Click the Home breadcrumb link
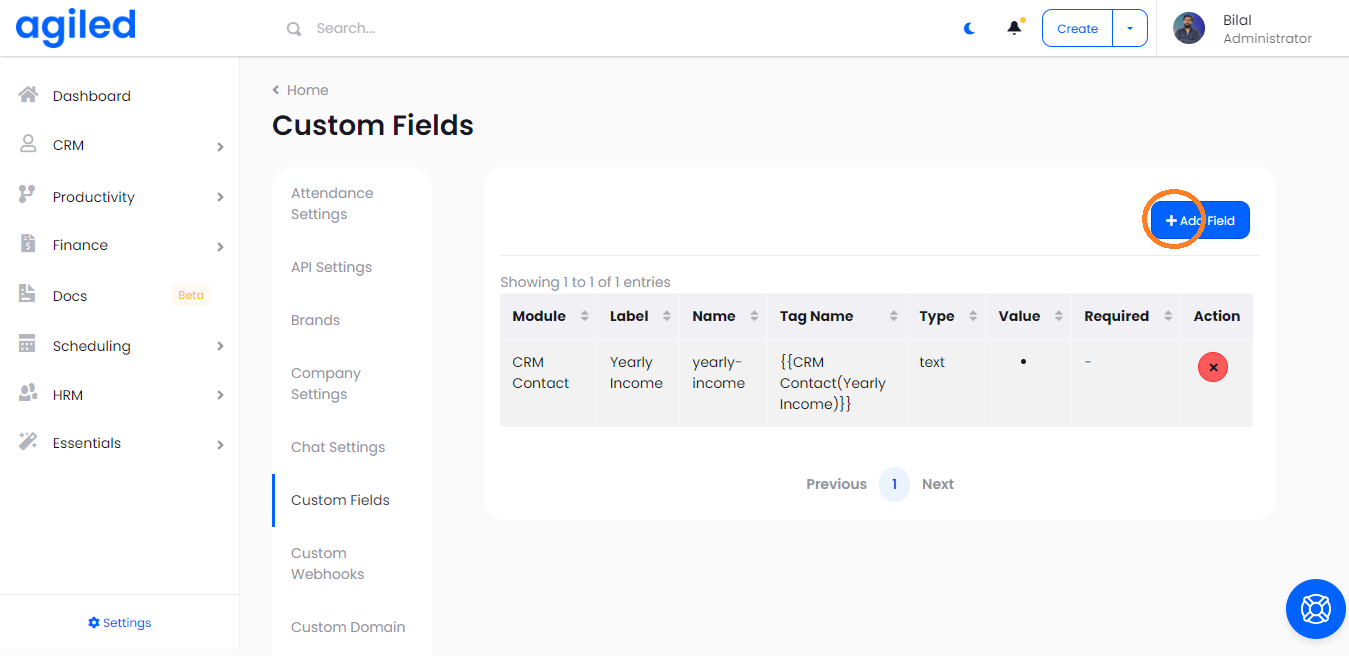This screenshot has height=656, width=1349. (x=307, y=90)
